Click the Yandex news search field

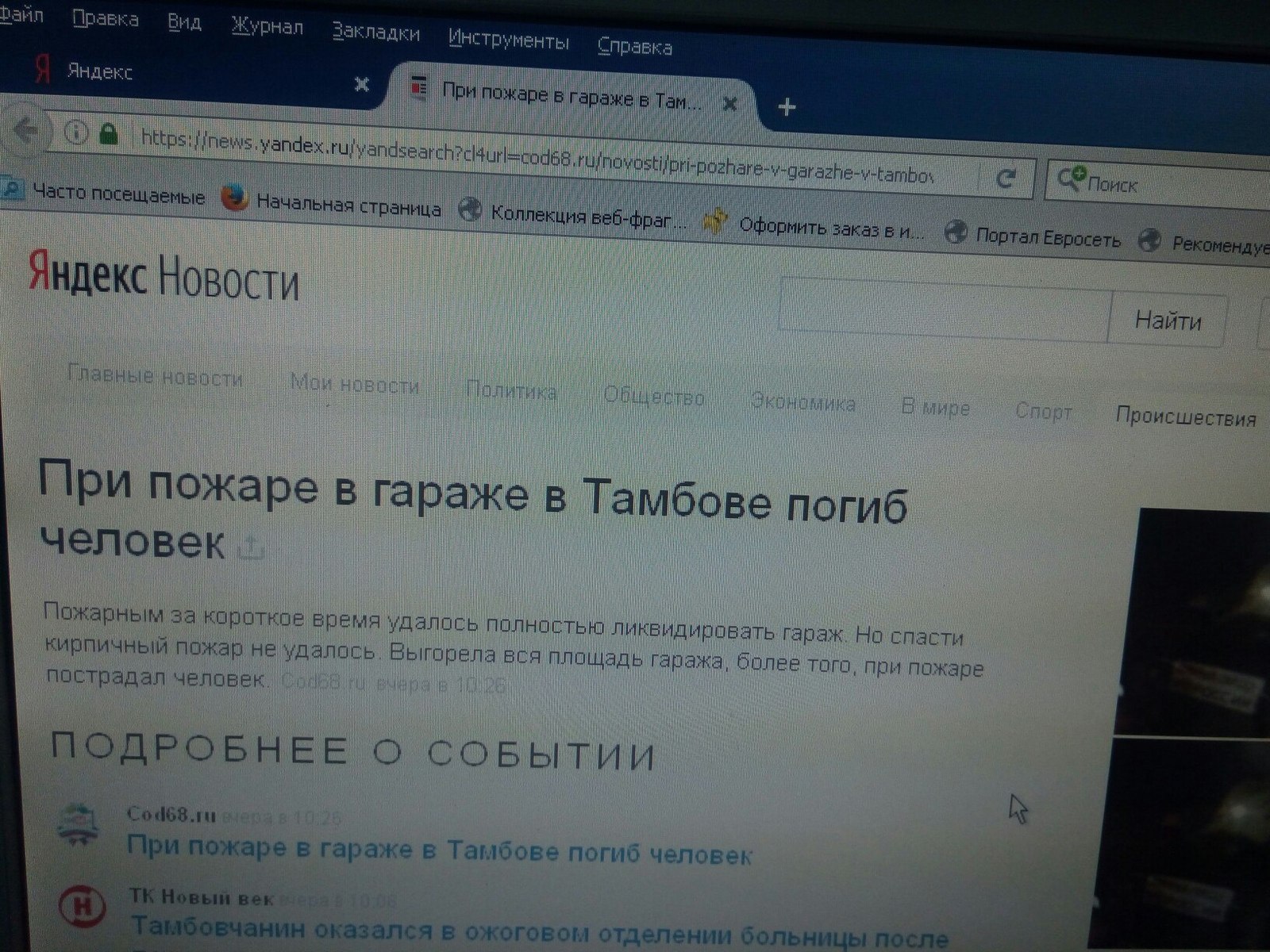(x=945, y=308)
